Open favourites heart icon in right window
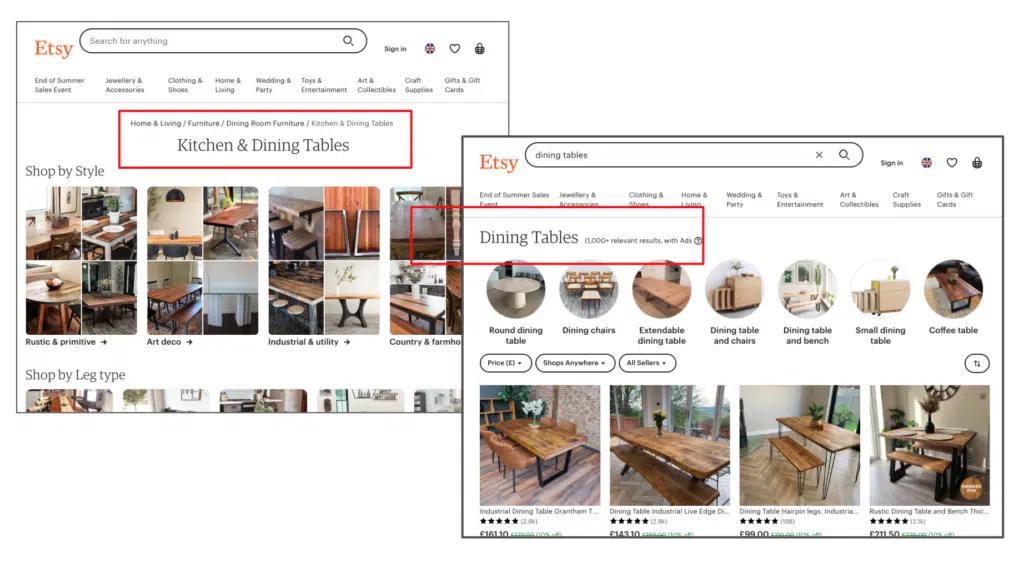 pos(952,163)
